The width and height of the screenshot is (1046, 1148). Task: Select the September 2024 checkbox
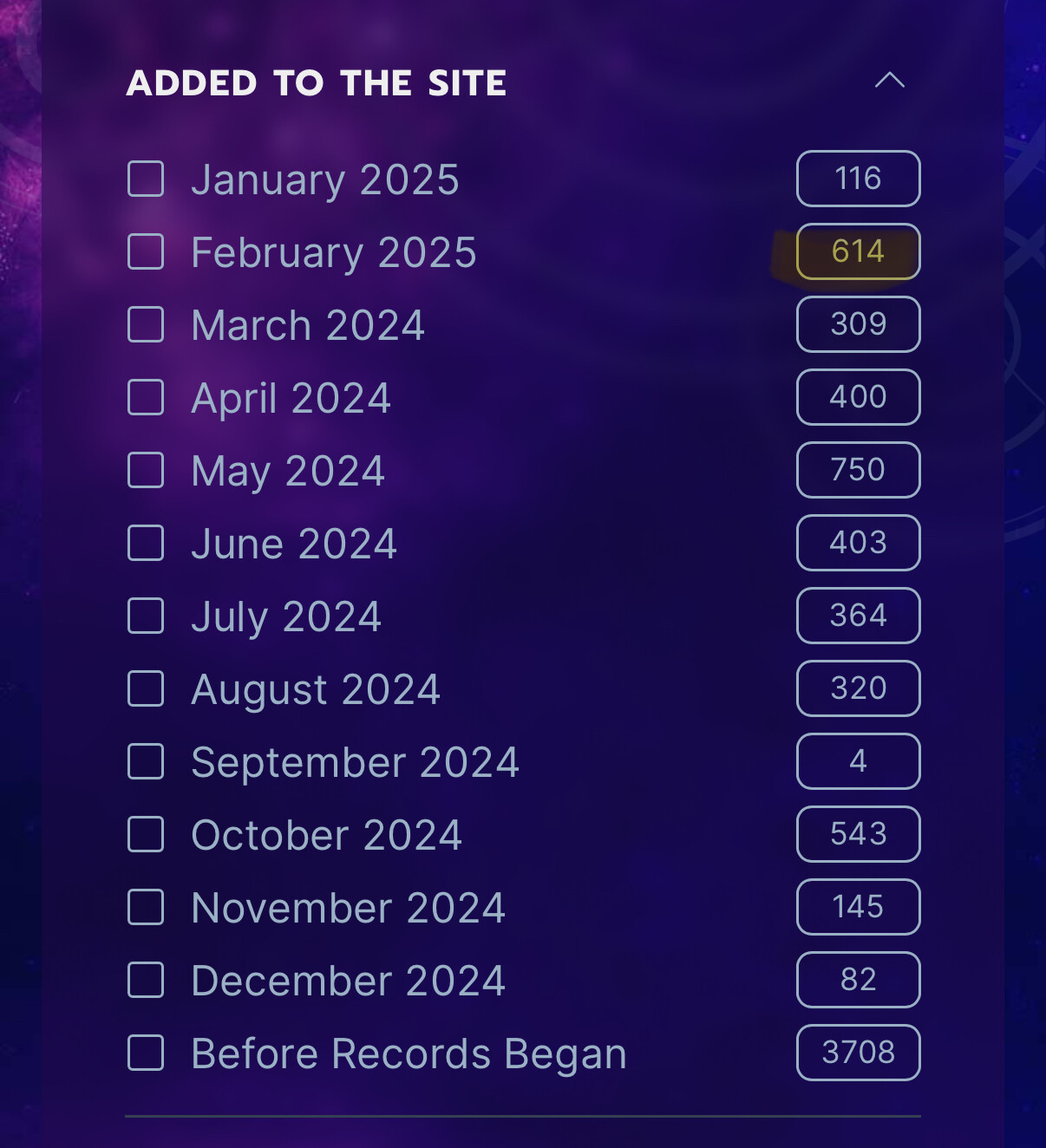(146, 761)
